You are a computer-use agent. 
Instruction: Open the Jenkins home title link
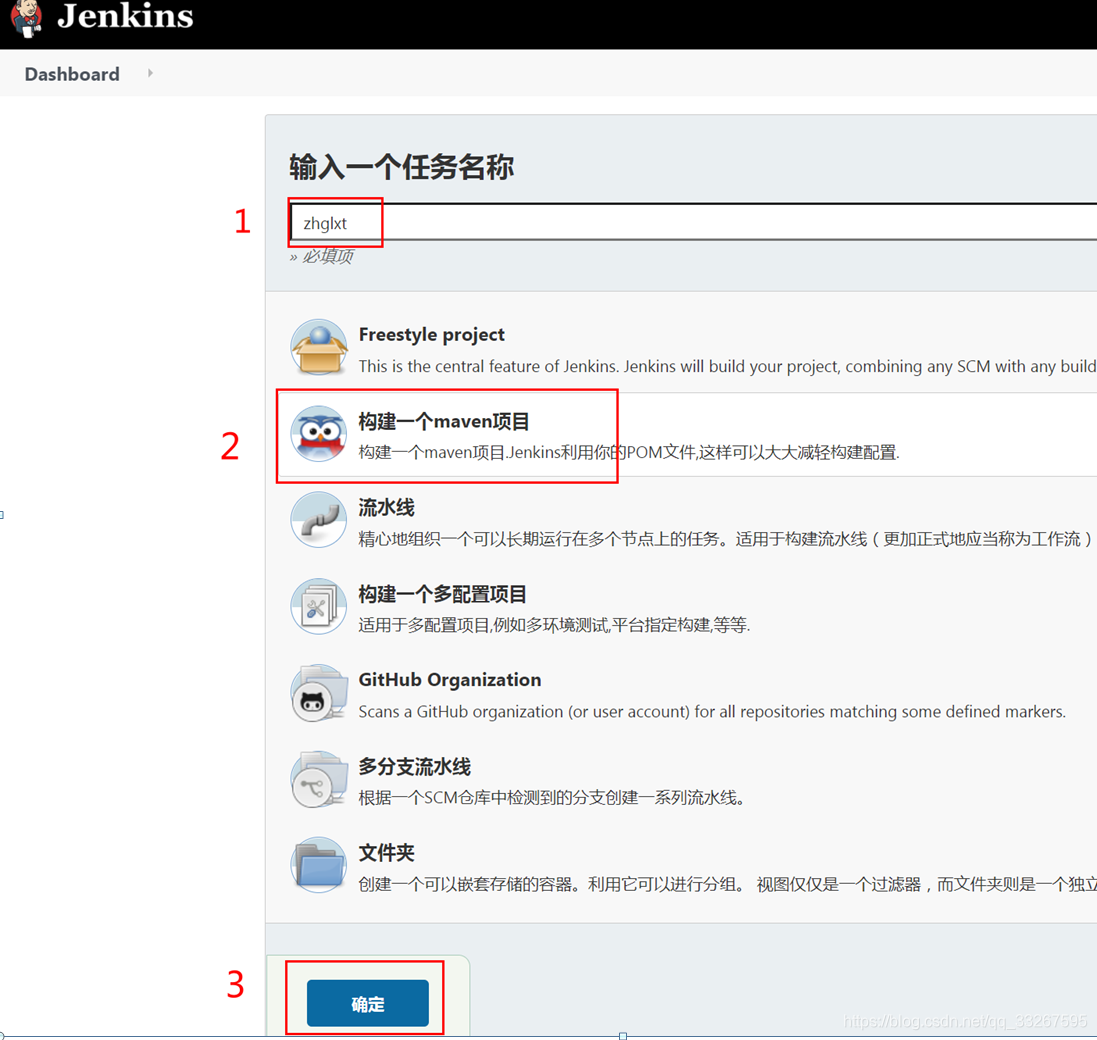click(x=125, y=16)
